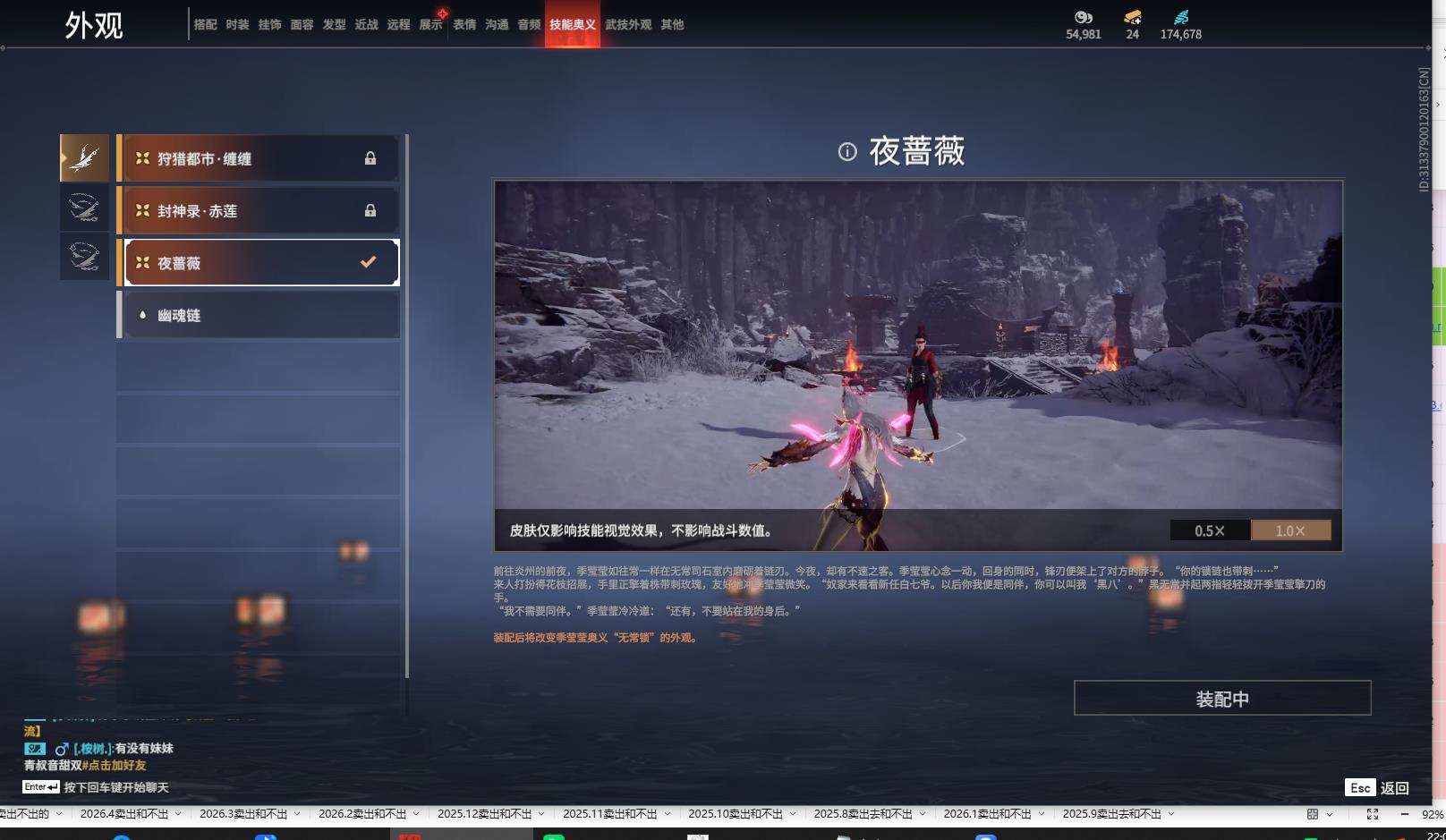The height and width of the screenshot is (840, 1446).
Task: Open the dropdown on sheet tab 2026.1卖出和不出
Action: pyautogui.click(x=1042, y=814)
